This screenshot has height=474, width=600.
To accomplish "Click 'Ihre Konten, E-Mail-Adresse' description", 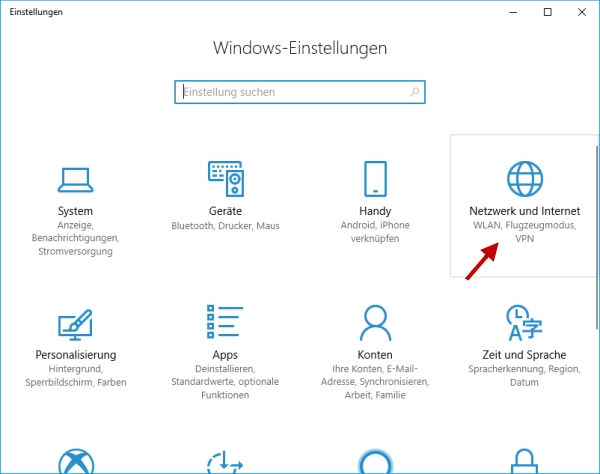I will [375, 382].
